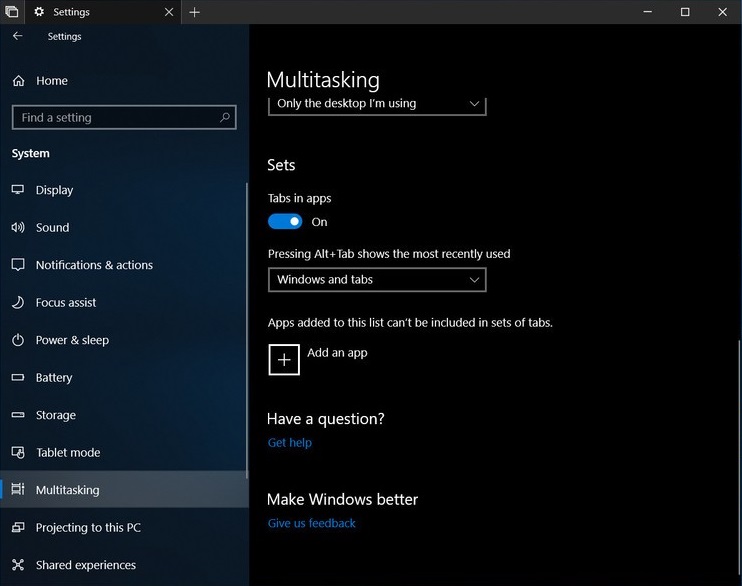This screenshot has width=742, height=586.
Task: Turn off Tabs in apps toggle
Action: tap(285, 222)
